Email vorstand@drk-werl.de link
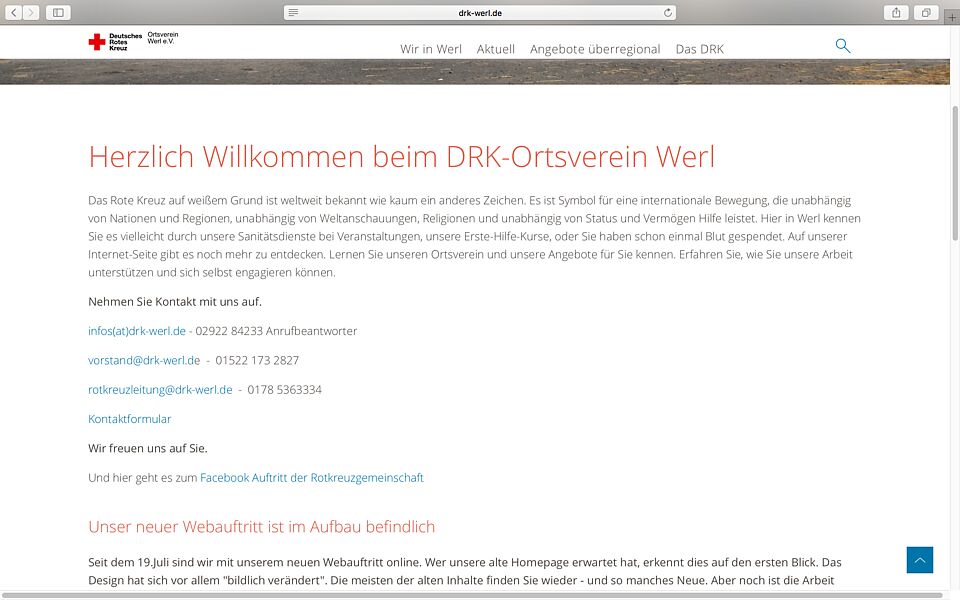The width and height of the screenshot is (960, 600). (144, 361)
